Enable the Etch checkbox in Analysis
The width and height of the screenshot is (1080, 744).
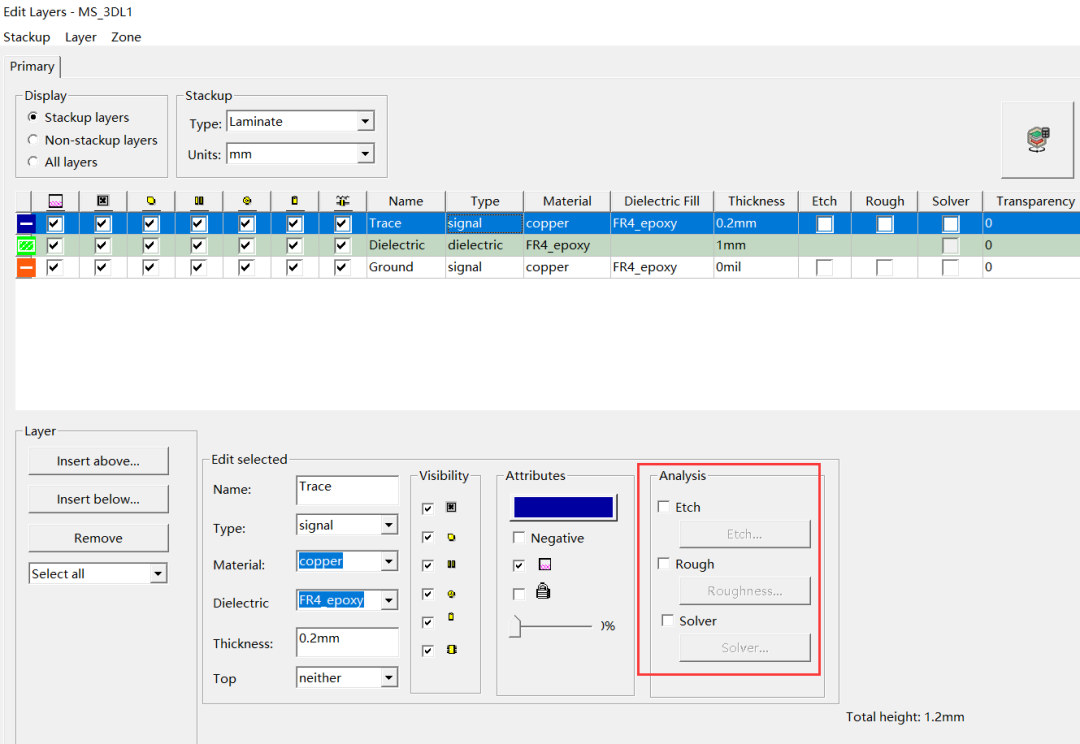tap(664, 506)
